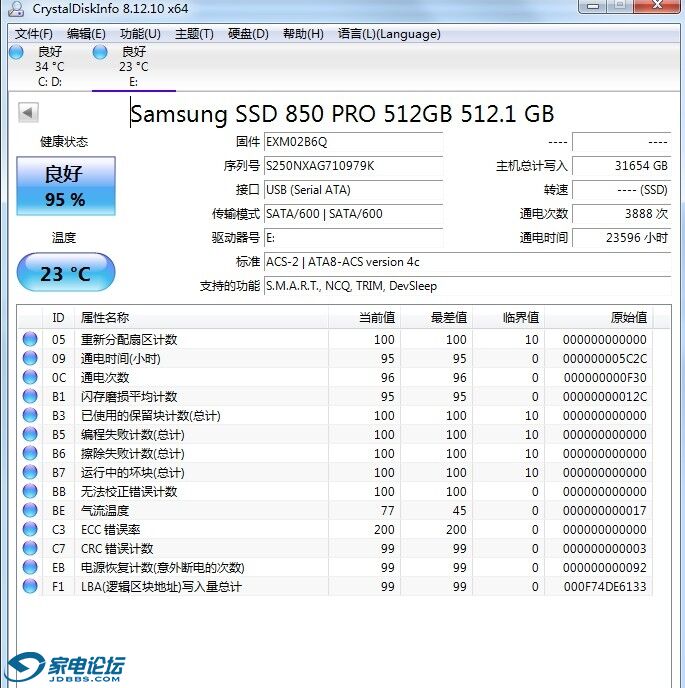
Task: Click status orb for attribute 09 通电时间
Action: click(x=30, y=358)
